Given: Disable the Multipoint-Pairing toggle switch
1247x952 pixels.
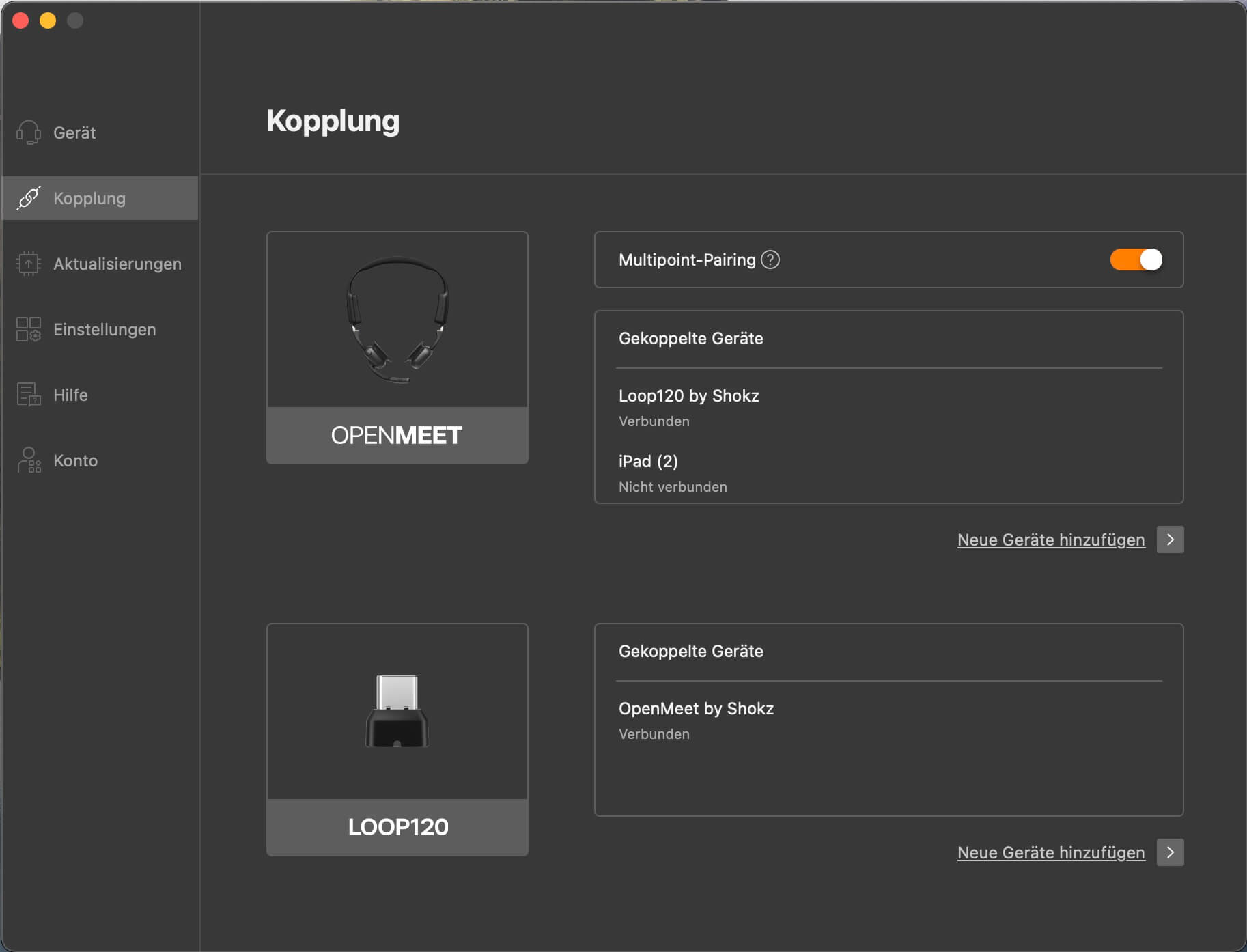Looking at the screenshot, I should pos(1136,260).
